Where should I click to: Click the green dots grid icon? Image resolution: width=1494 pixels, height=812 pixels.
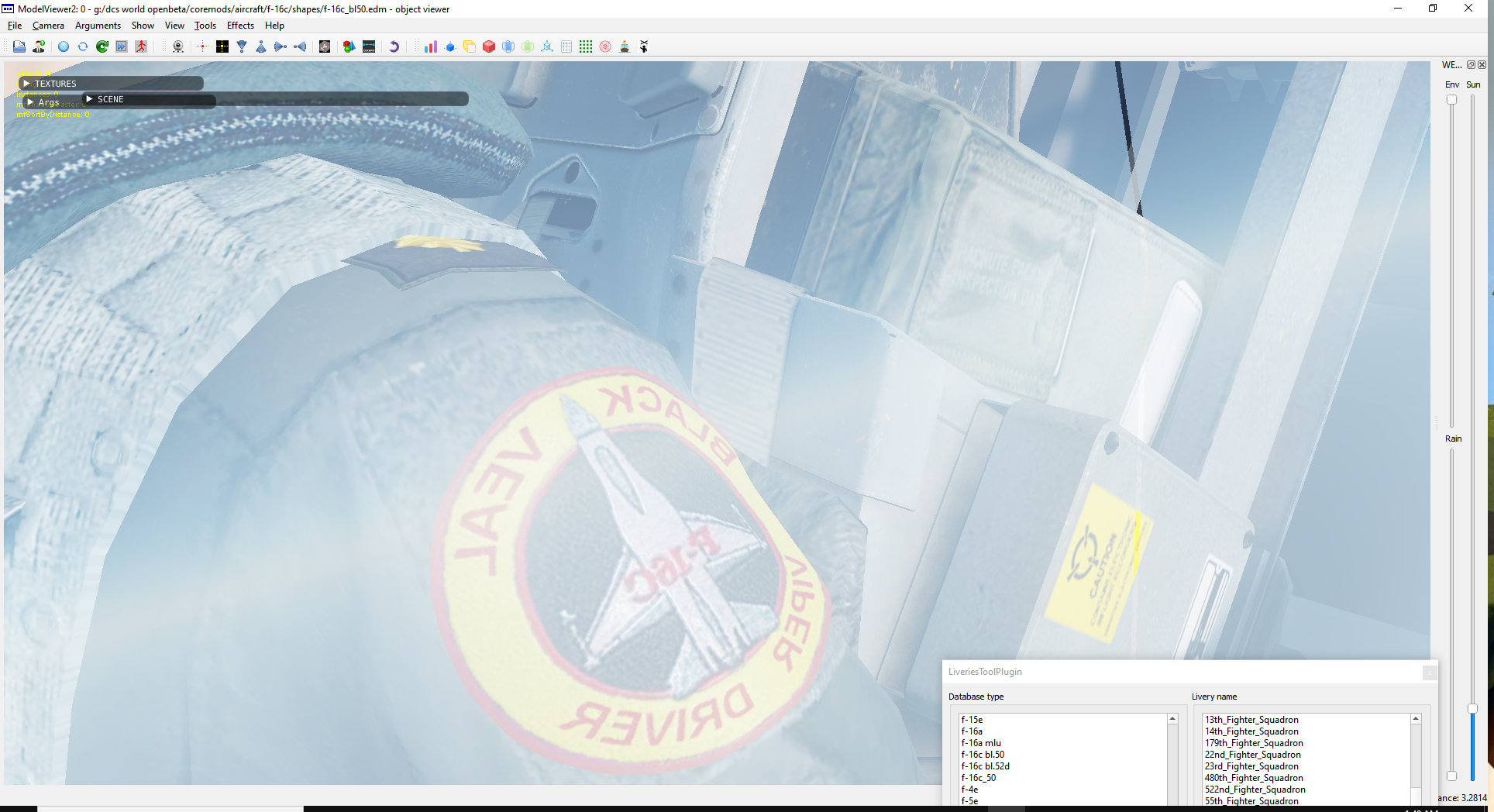[x=586, y=46]
